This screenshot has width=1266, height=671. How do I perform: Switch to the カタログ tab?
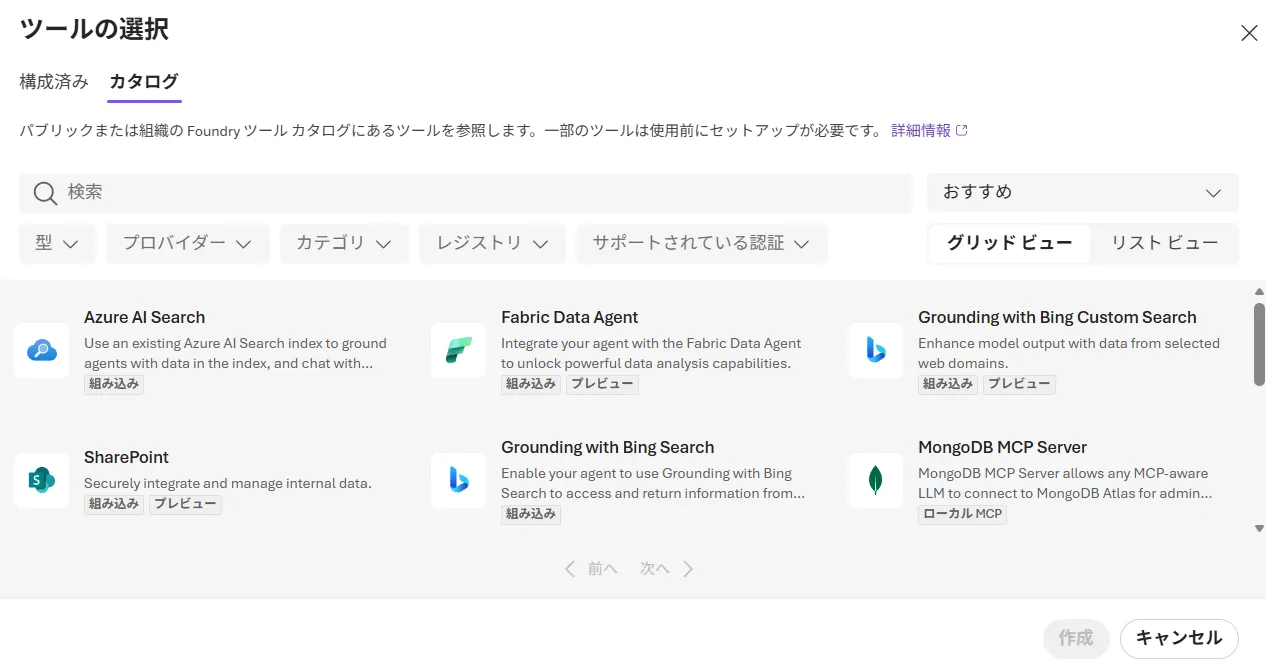144,82
